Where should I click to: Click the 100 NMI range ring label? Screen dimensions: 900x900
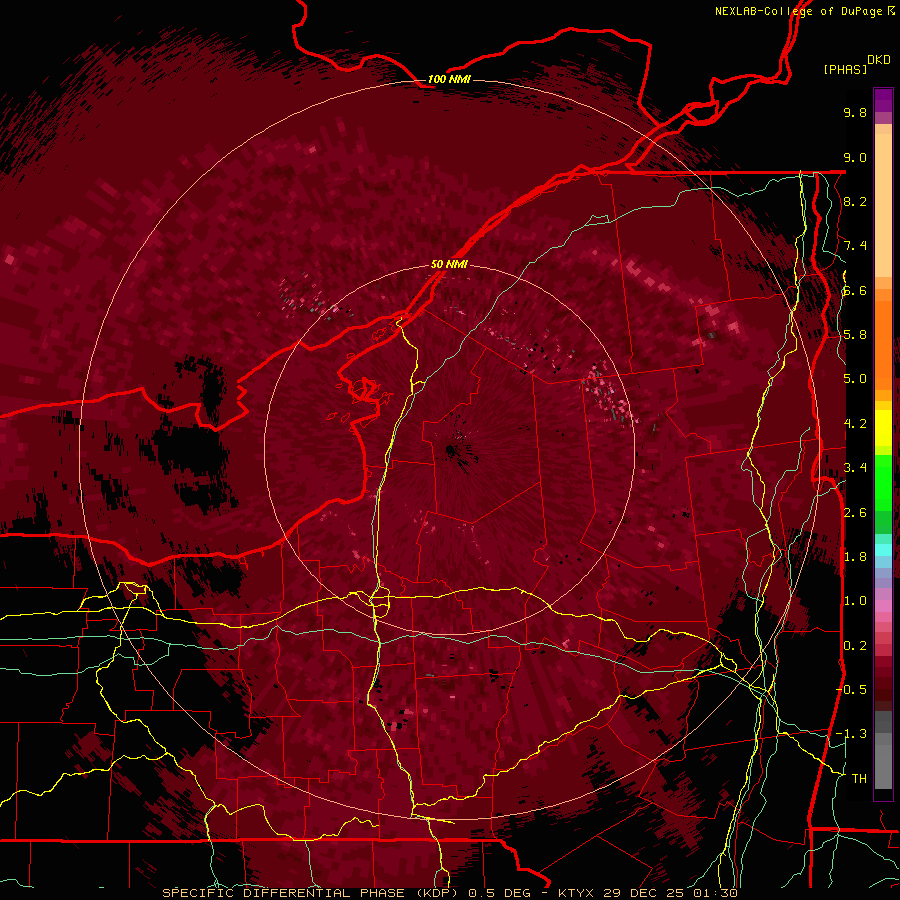[x=449, y=79]
